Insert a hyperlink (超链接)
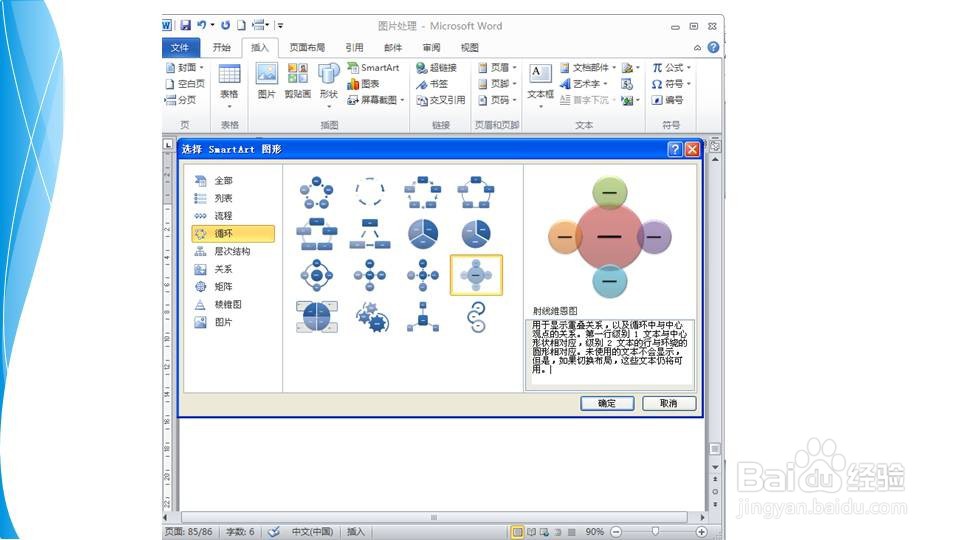 point(437,67)
